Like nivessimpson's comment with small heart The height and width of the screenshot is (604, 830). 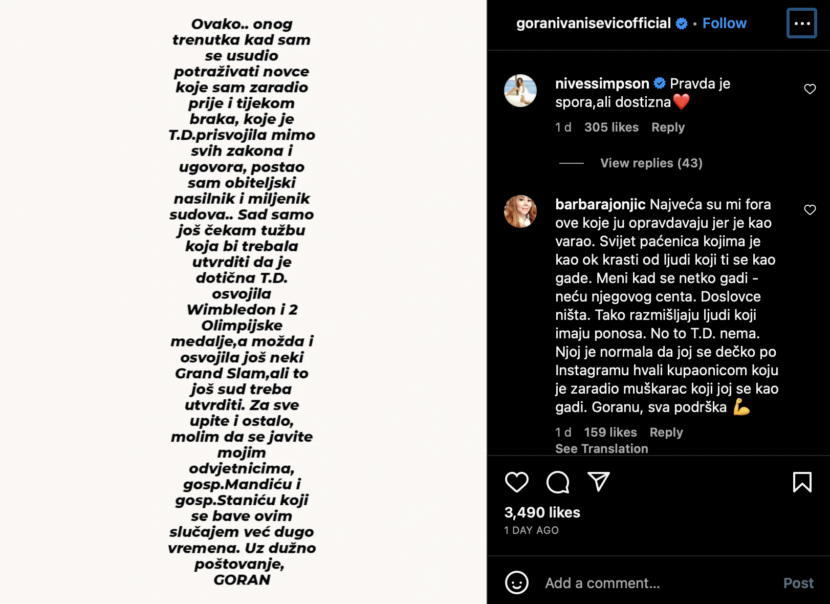[x=810, y=89]
